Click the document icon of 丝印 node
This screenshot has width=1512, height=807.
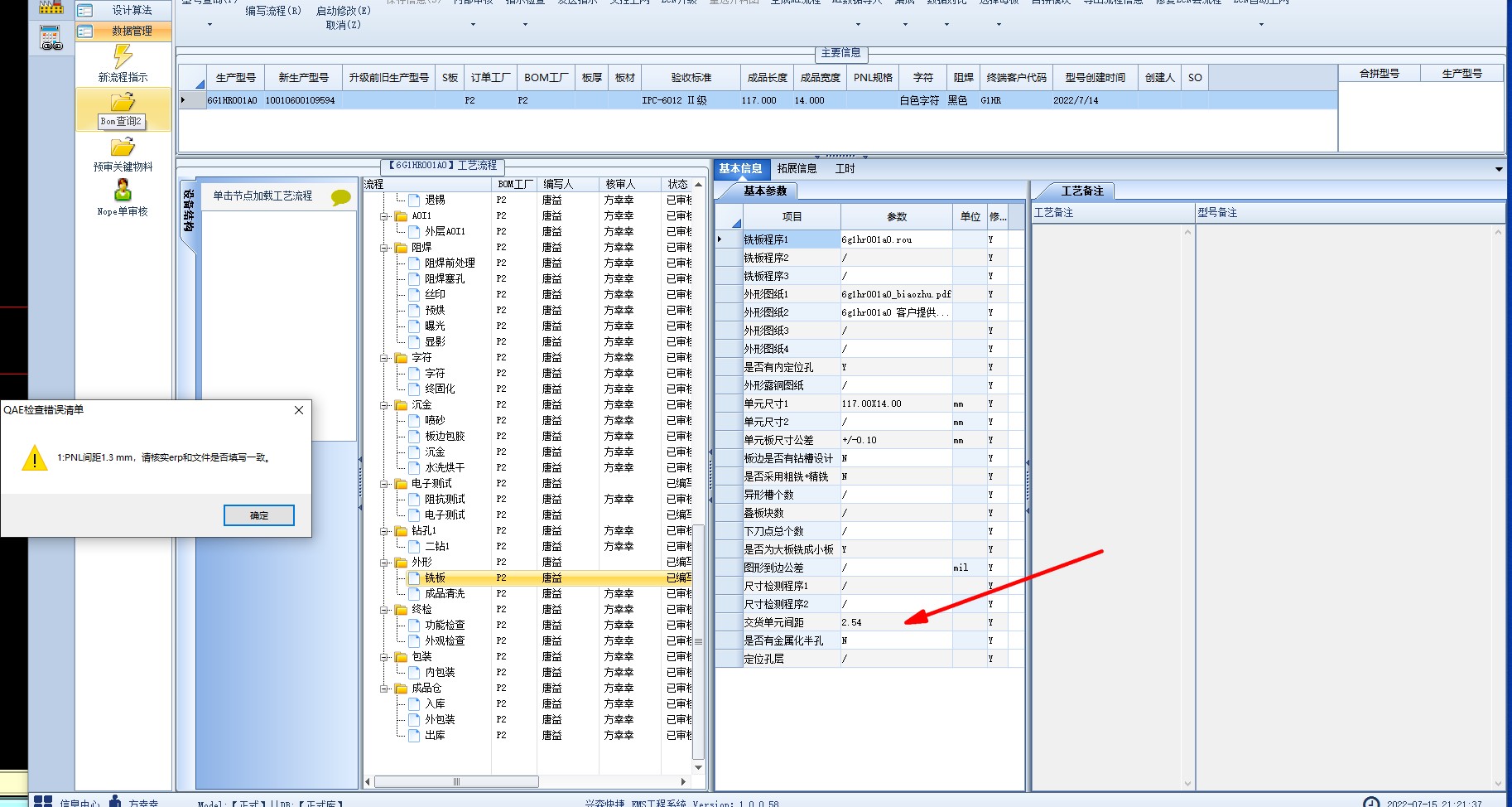[415, 294]
